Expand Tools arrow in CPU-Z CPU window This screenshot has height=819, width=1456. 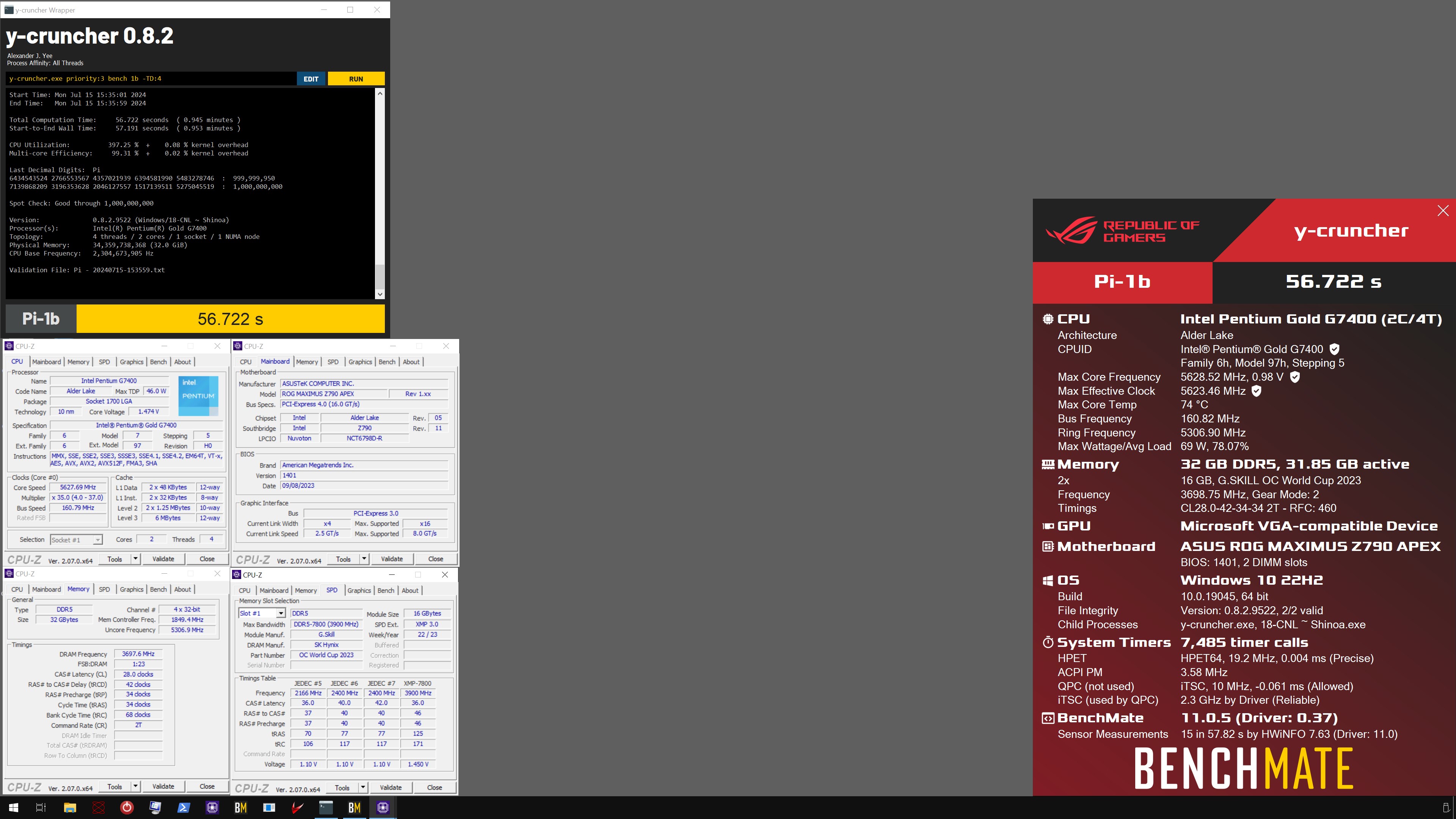point(136,559)
